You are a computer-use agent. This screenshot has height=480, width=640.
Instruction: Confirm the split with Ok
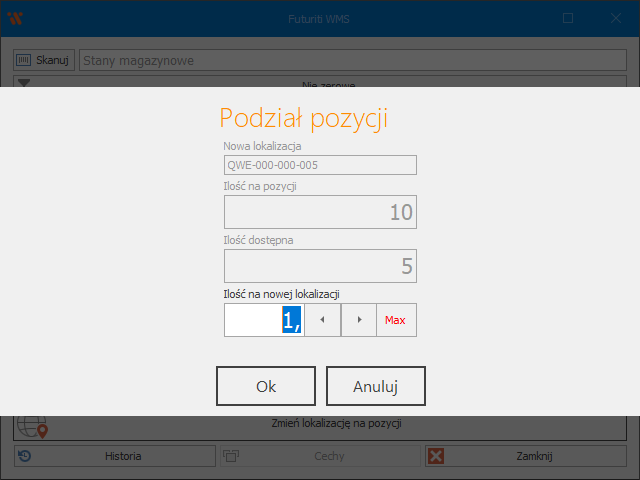(x=266, y=386)
